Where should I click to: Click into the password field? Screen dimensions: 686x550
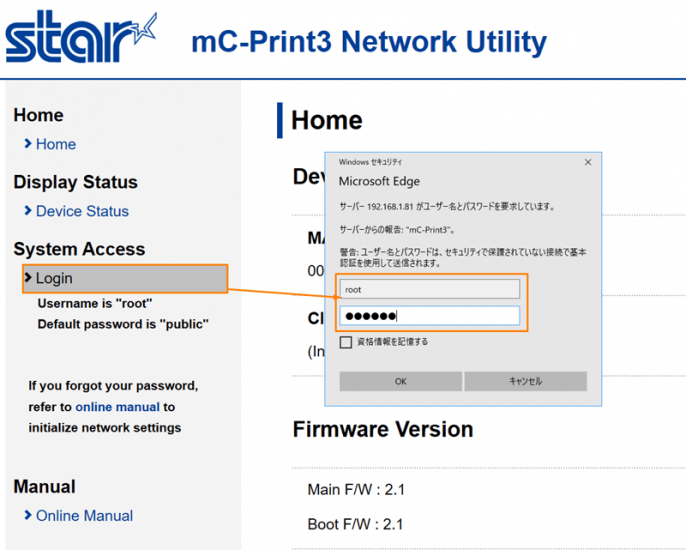click(x=429, y=316)
